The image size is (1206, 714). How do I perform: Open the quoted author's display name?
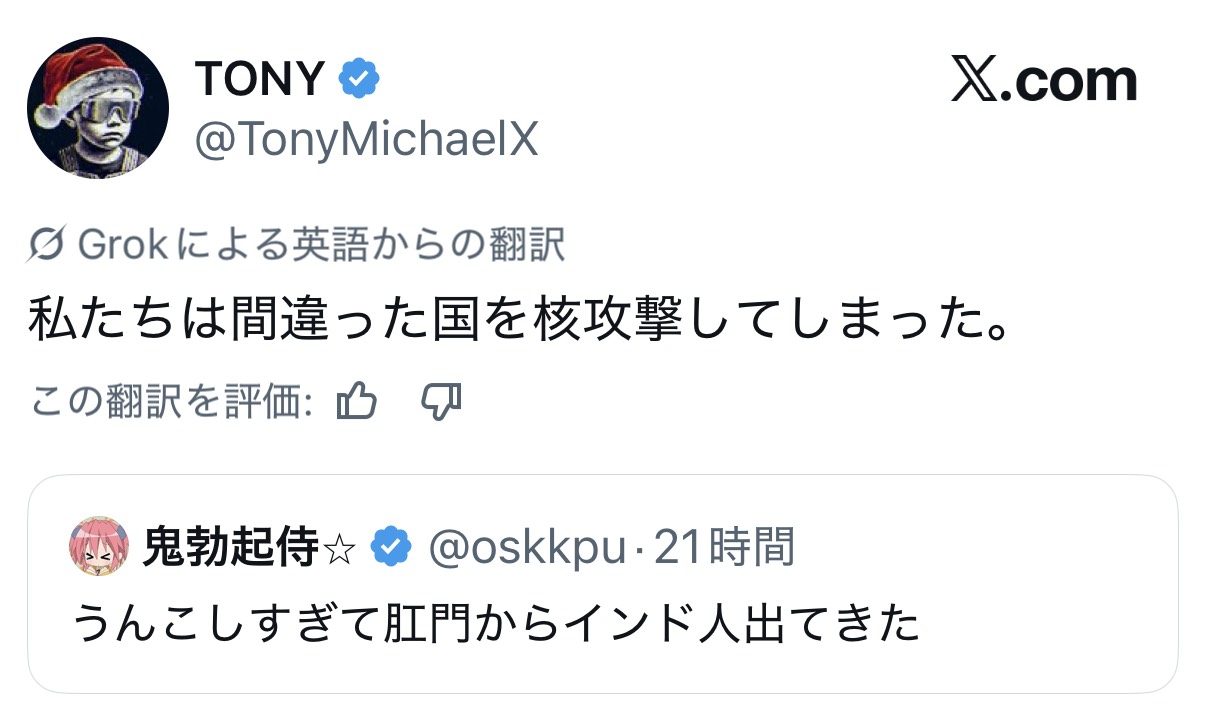[230, 547]
